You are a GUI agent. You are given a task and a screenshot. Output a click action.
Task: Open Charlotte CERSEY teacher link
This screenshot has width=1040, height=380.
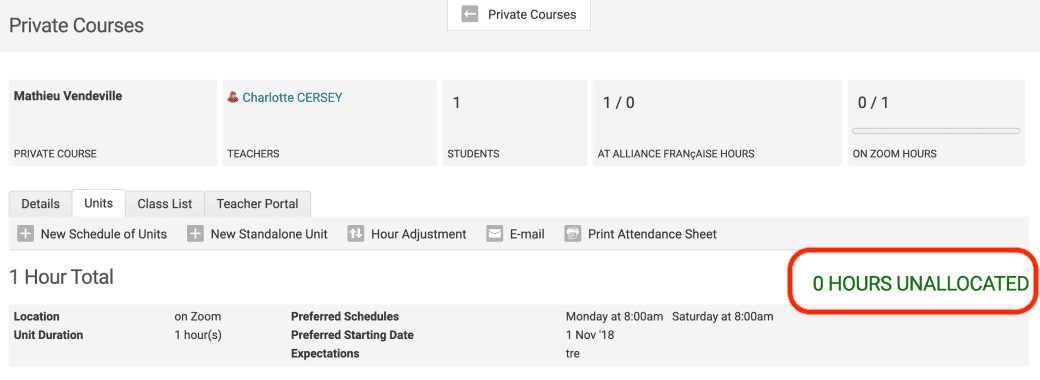click(292, 97)
